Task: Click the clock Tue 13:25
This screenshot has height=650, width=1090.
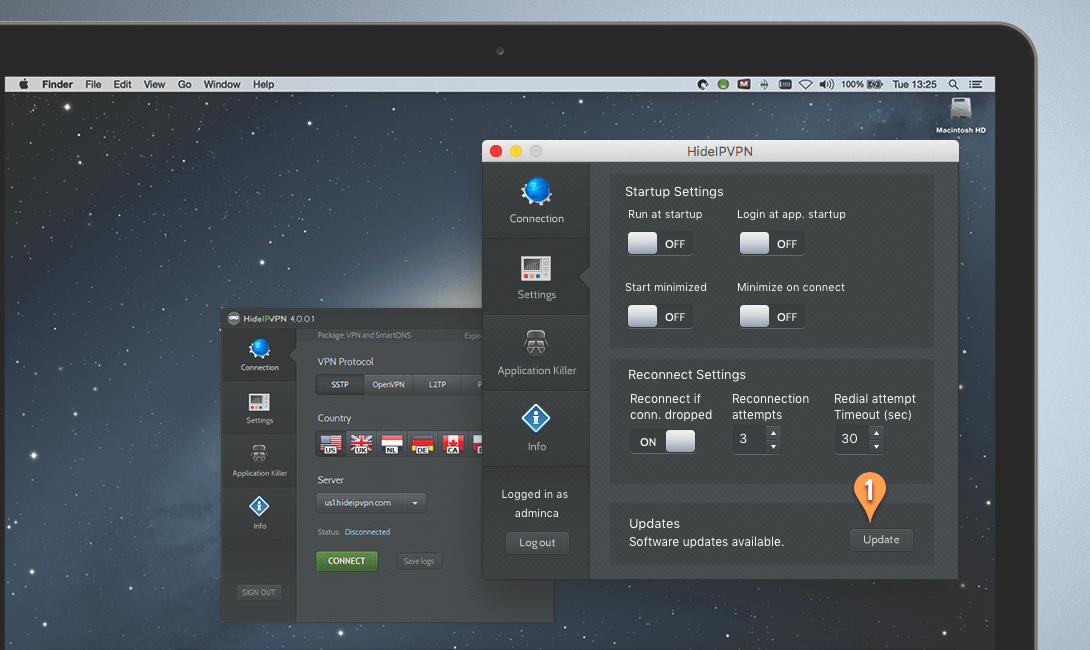Action: [x=914, y=84]
